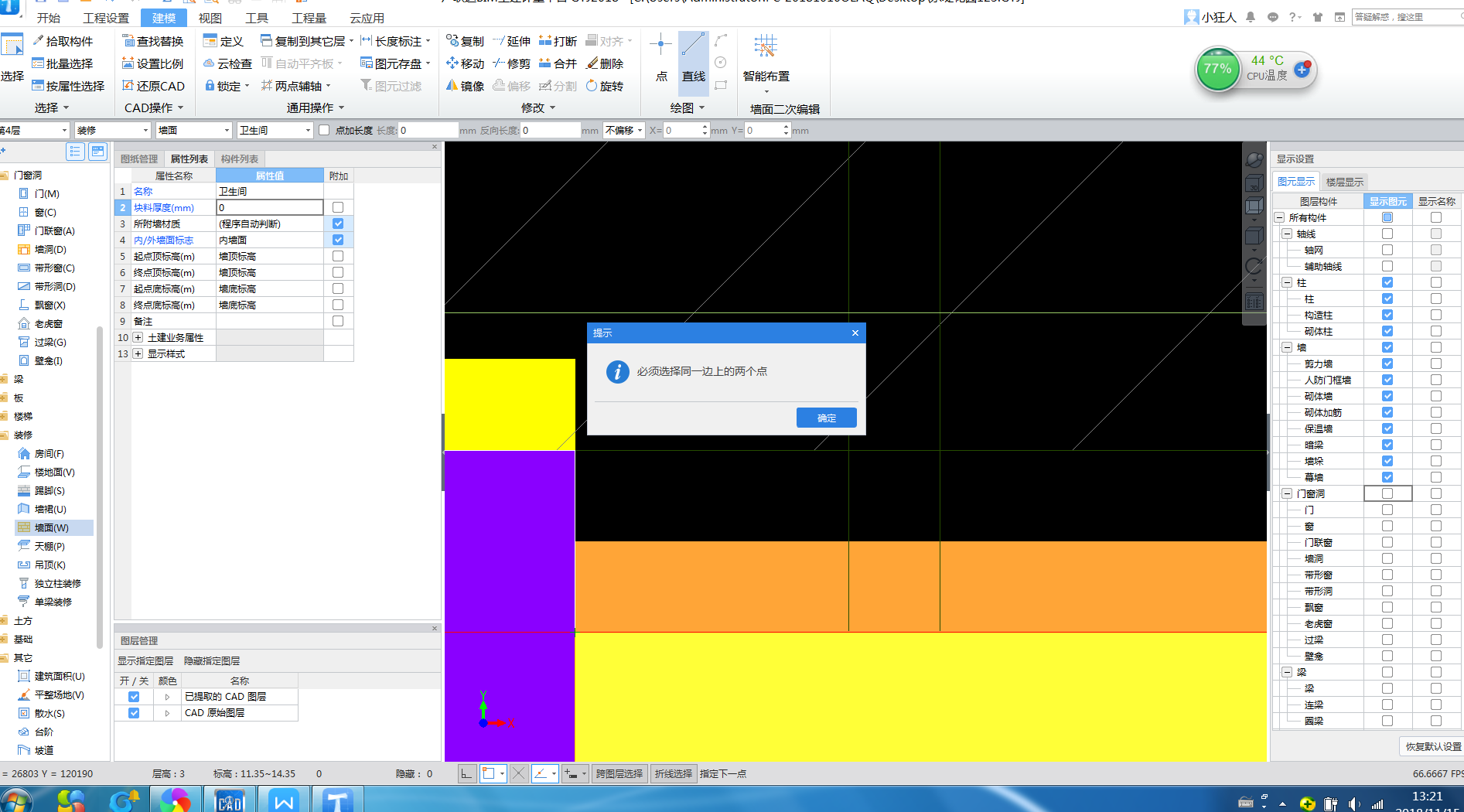The image size is (1464, 812).
Task: Toggle 点加长度 checkbox
Action: tap(324, 131)
